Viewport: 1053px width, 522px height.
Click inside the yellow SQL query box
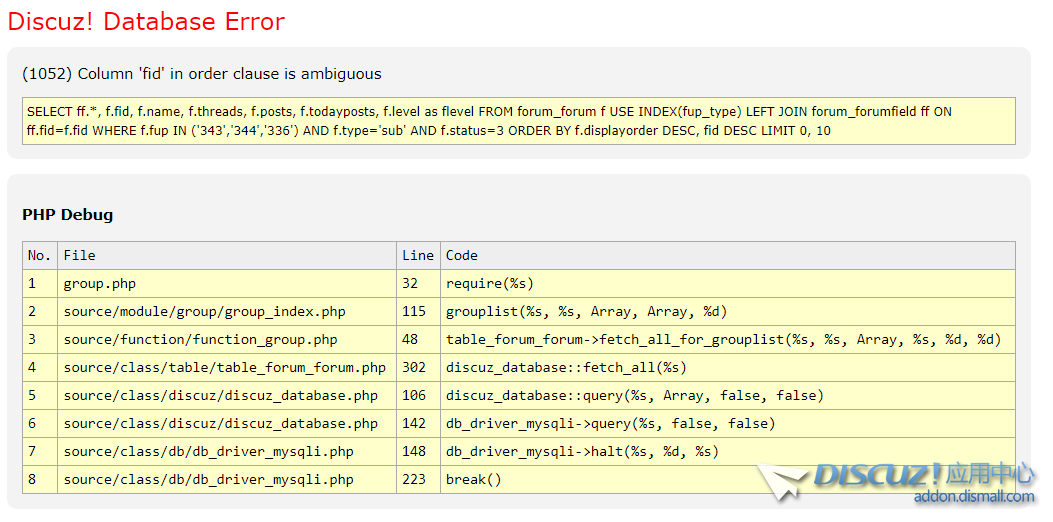point(518,121)
